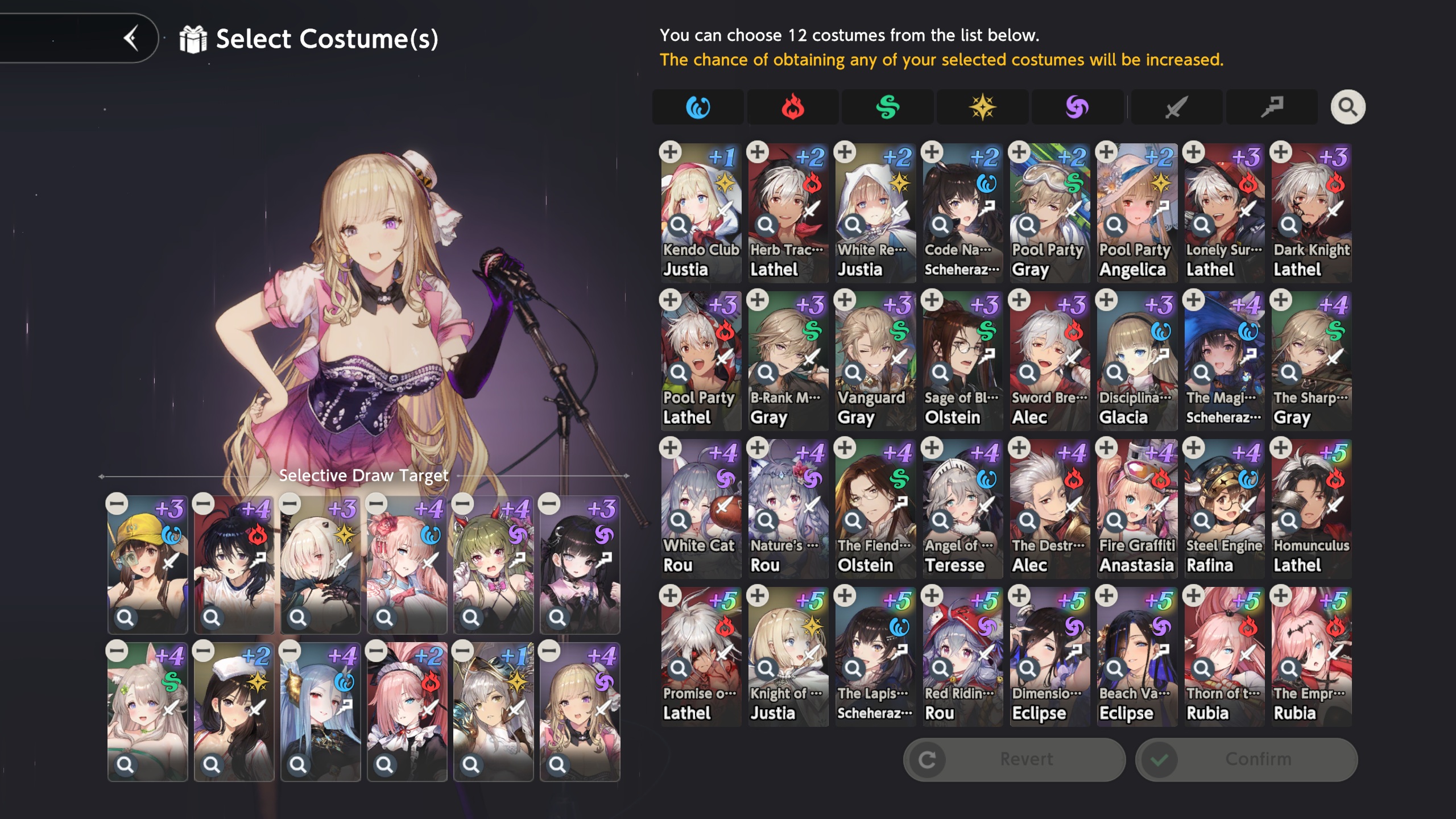The height and width of the screenshot is (819, 1456).
Task: Filter by sword attack type icon
Action: pyautogui.click(x=1177, y=107)
